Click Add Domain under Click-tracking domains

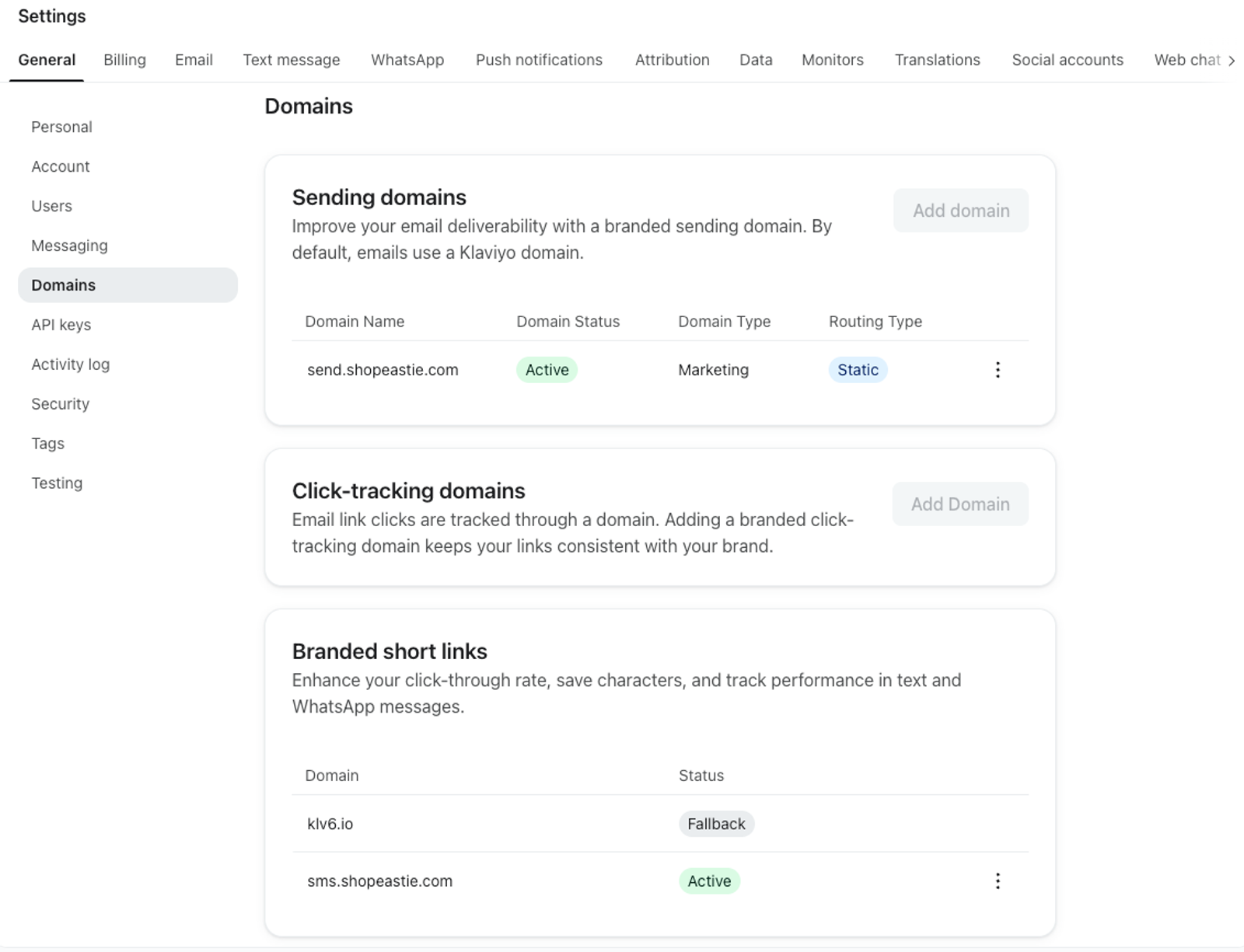[x=960, y=504]
